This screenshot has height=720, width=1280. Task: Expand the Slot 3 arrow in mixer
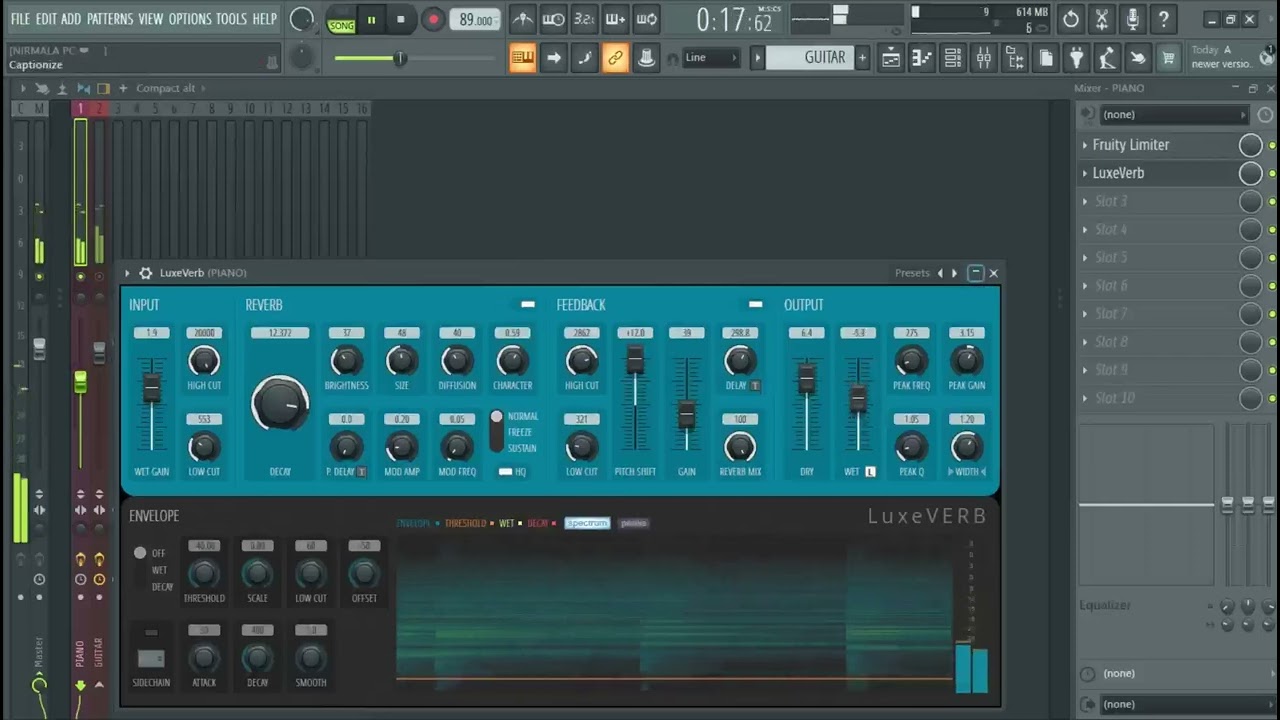(x=1085, y=201)
